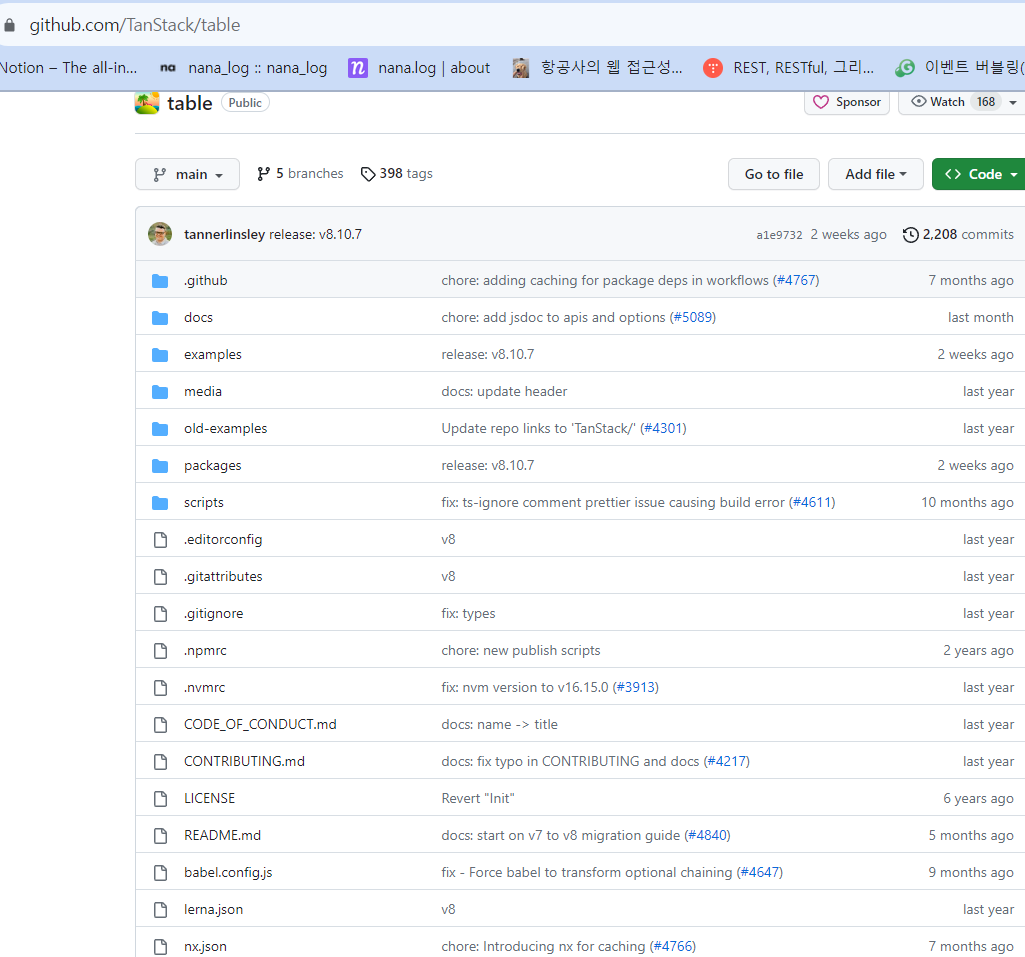Viewport: 1025px width, 957px height.
Task: Click the eye icon on Watch button
Action: click(x=918, y=101)
